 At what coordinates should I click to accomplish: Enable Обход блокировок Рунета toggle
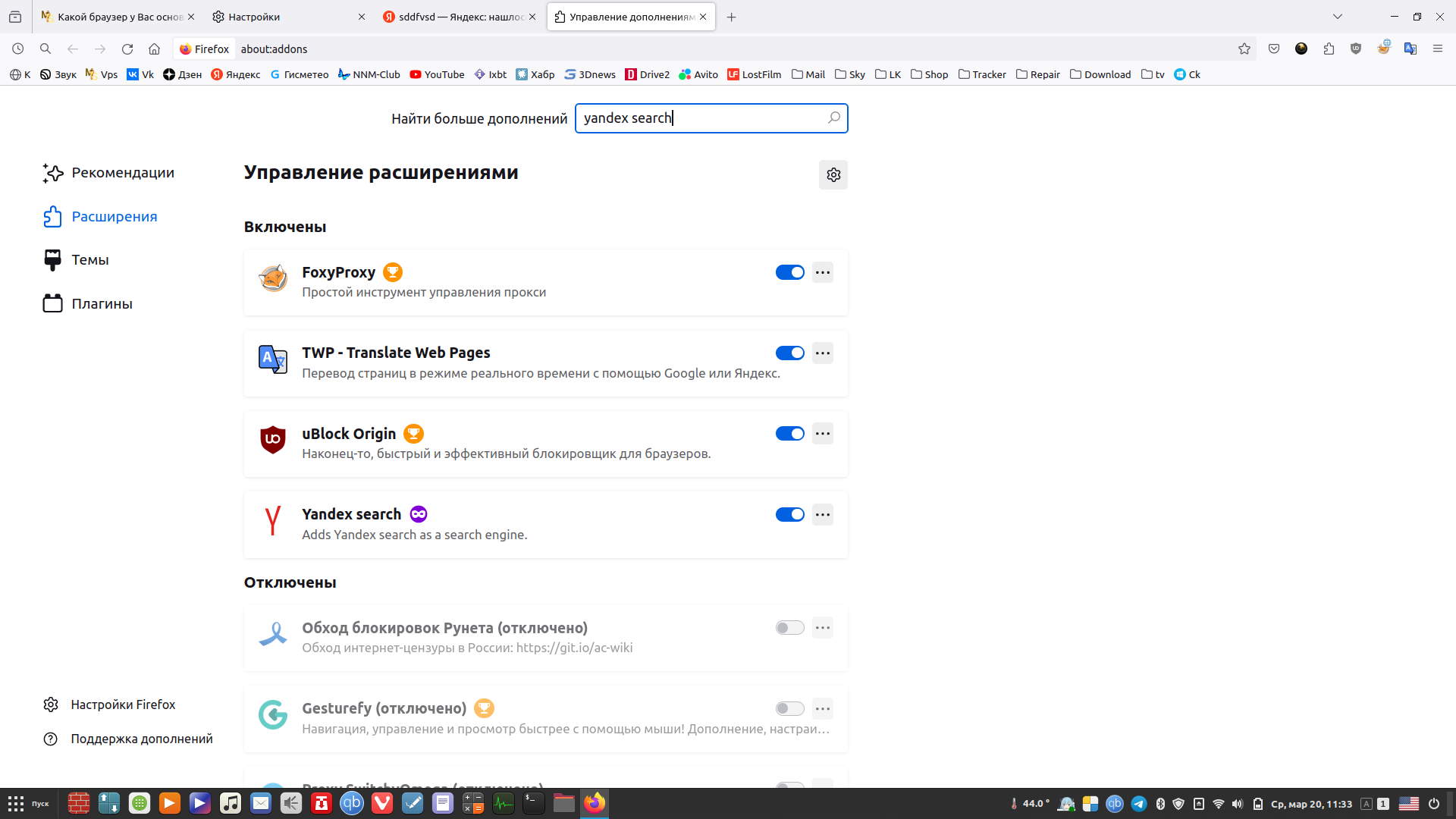790,628
